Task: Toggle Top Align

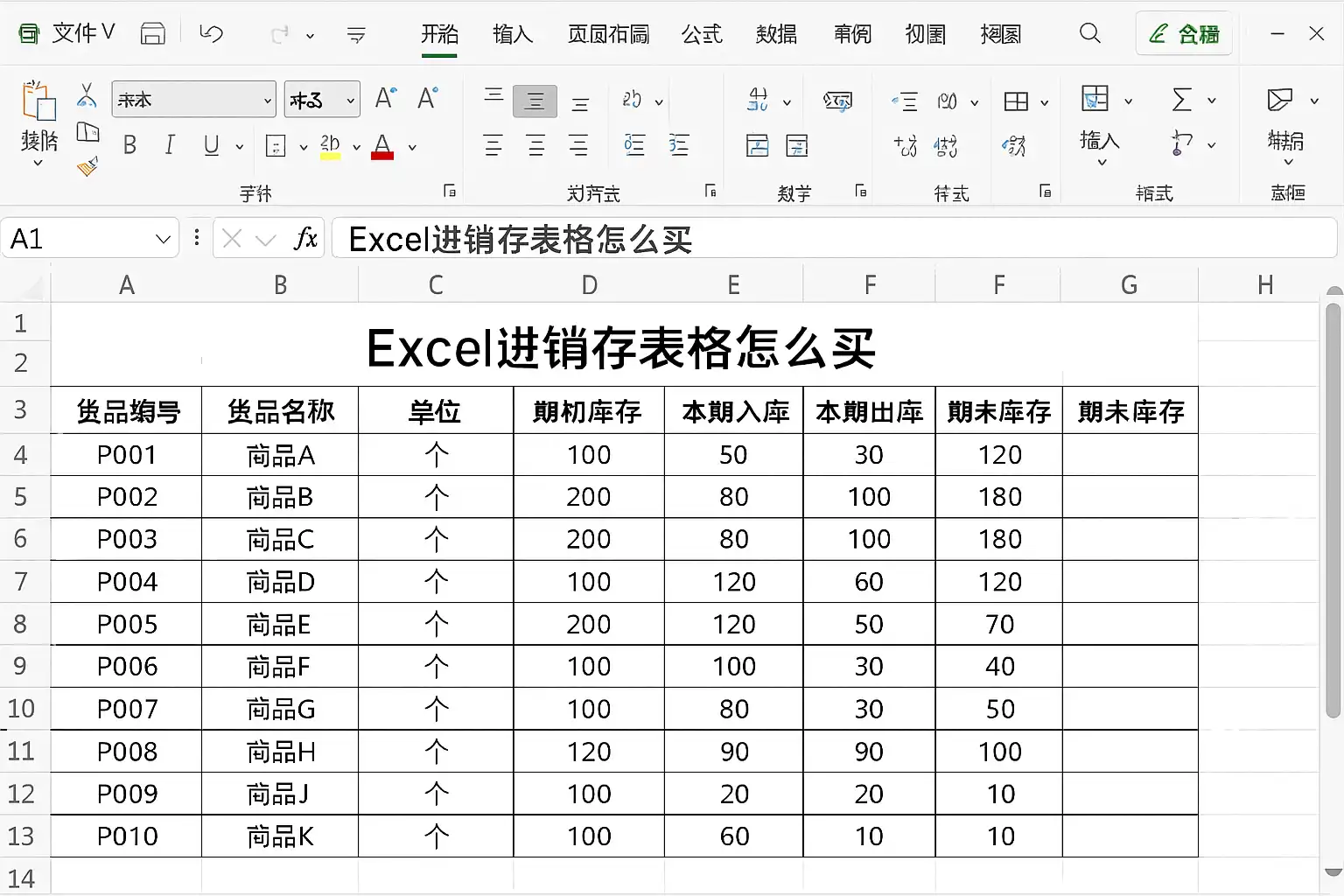Action: click(493, 94)
